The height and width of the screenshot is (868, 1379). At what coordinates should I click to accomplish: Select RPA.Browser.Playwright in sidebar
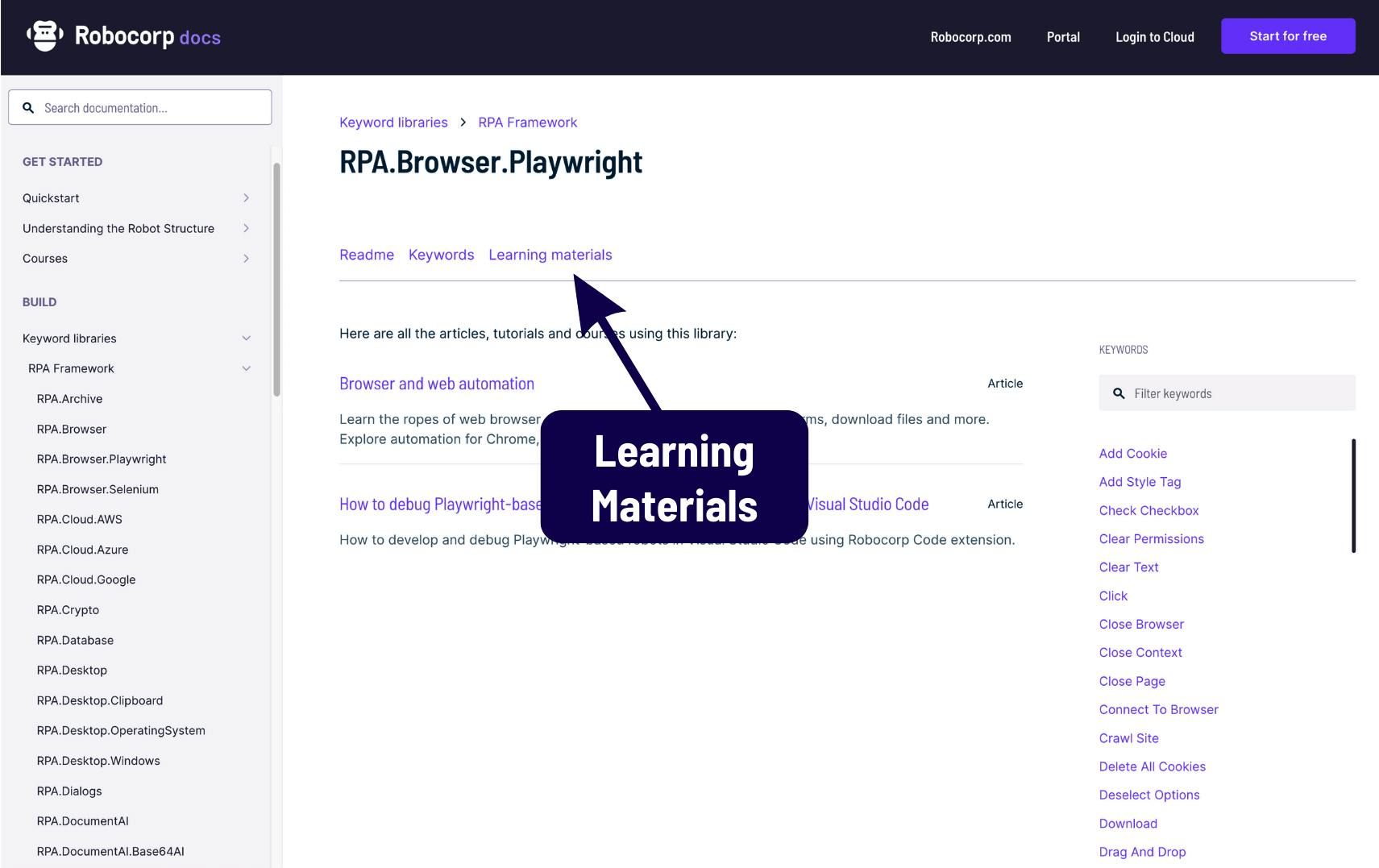pyautogui.click(x=102, y=459)
